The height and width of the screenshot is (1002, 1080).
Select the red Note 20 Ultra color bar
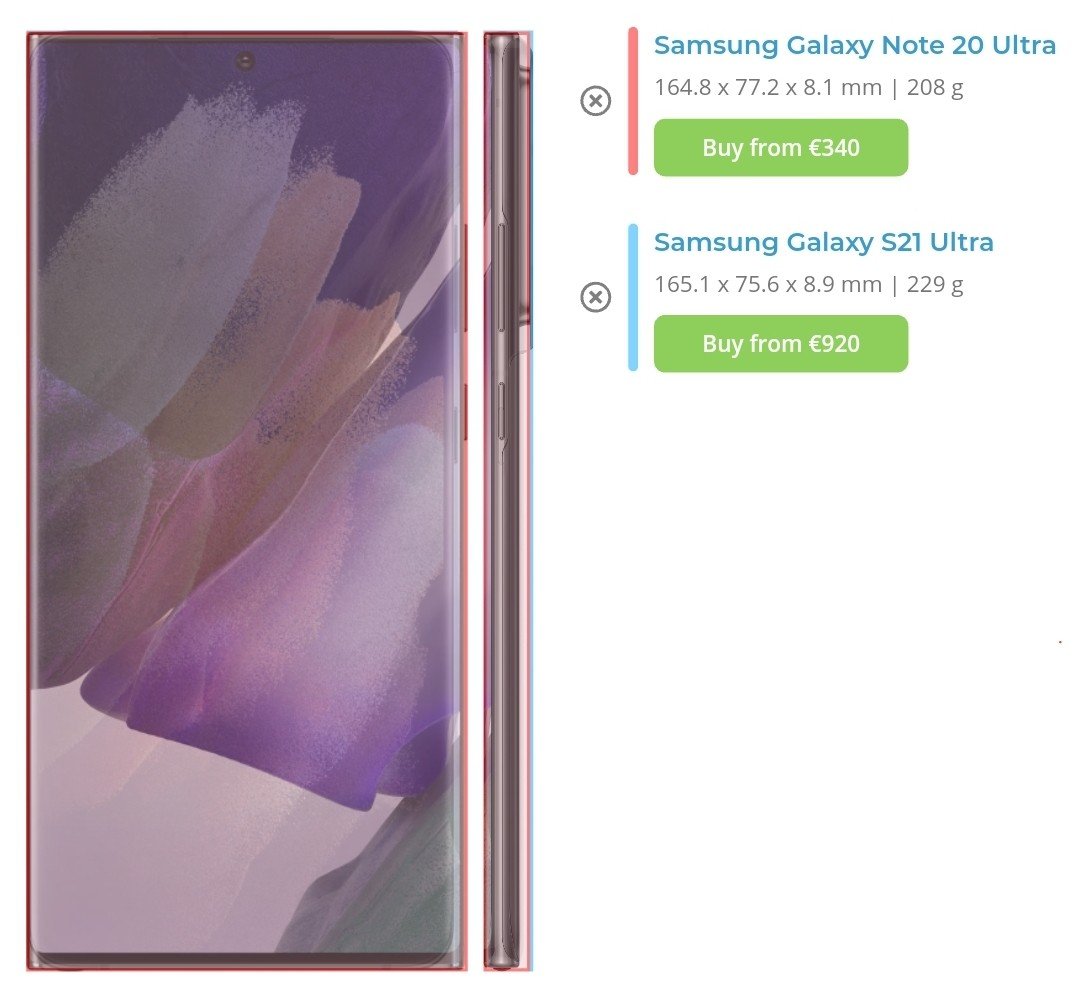pyautogui.click(x=632, y=101)
